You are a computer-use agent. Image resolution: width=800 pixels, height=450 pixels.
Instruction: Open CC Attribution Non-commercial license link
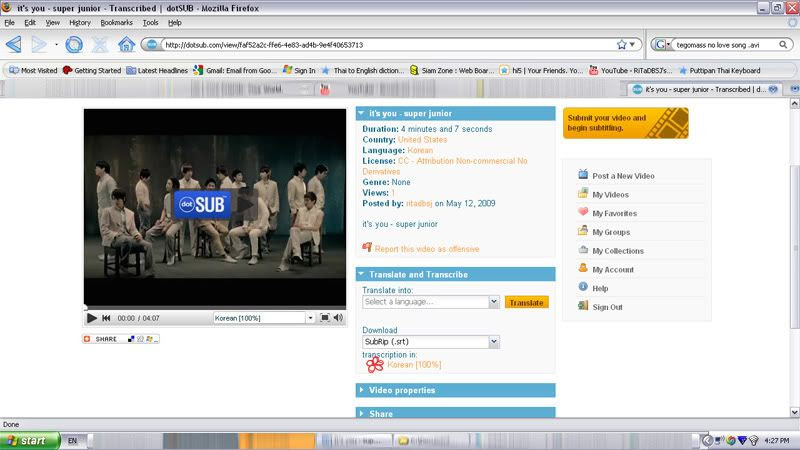pyautogui.click(x=445, y=166)
